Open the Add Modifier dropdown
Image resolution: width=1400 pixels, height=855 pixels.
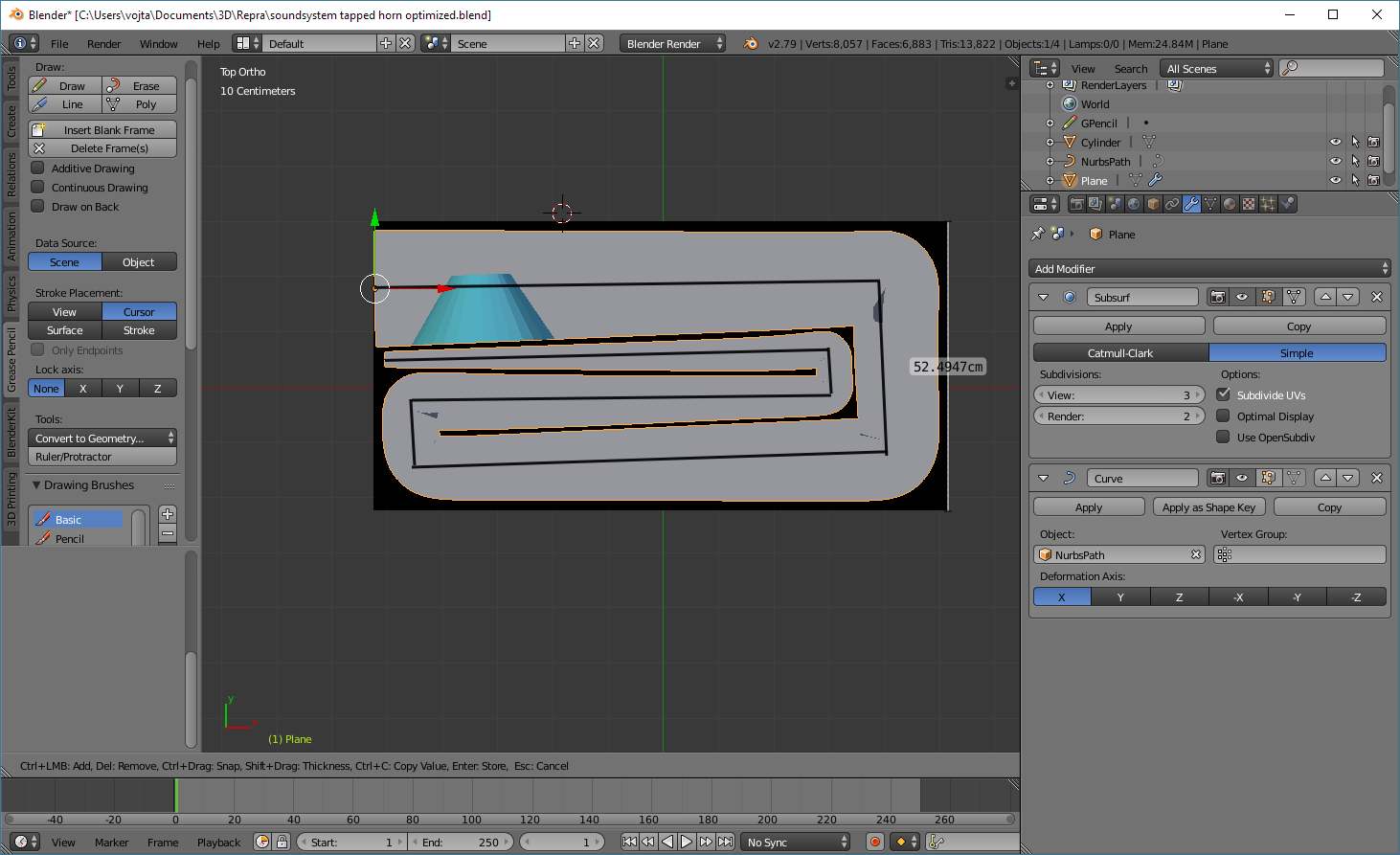[1209, 268]
